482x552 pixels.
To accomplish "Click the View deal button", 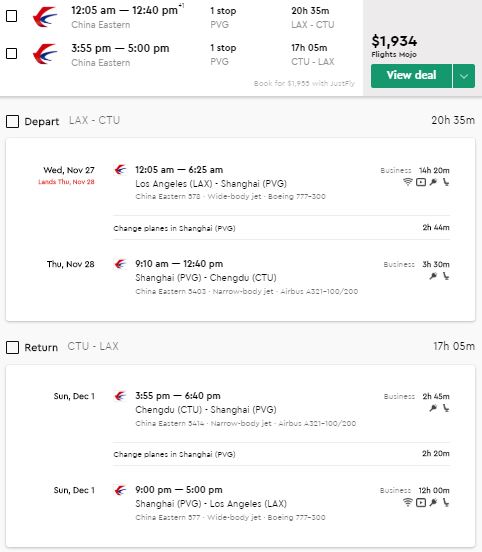I will [411, 76].
